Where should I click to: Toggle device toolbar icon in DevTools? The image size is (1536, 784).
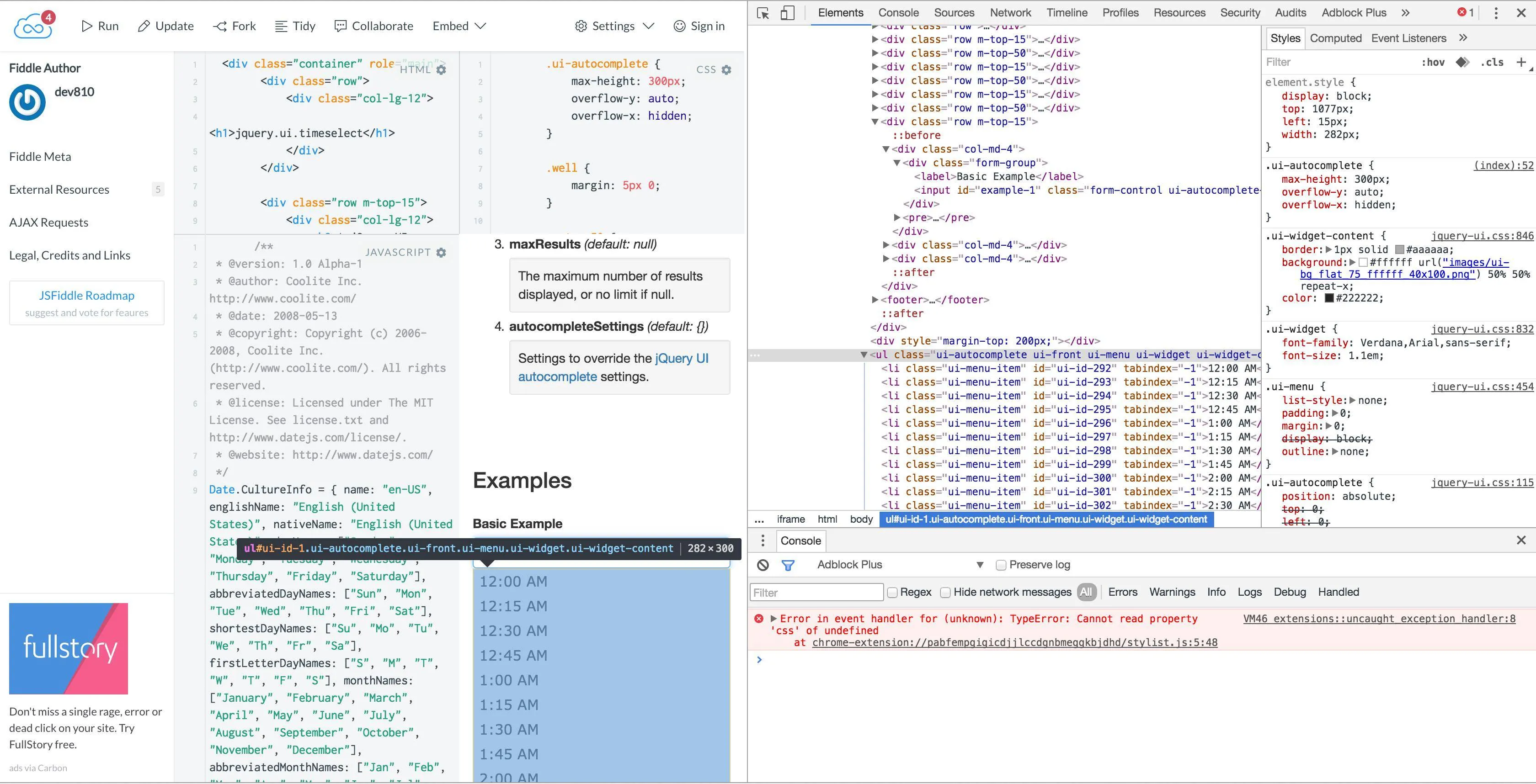coord(787,12)
